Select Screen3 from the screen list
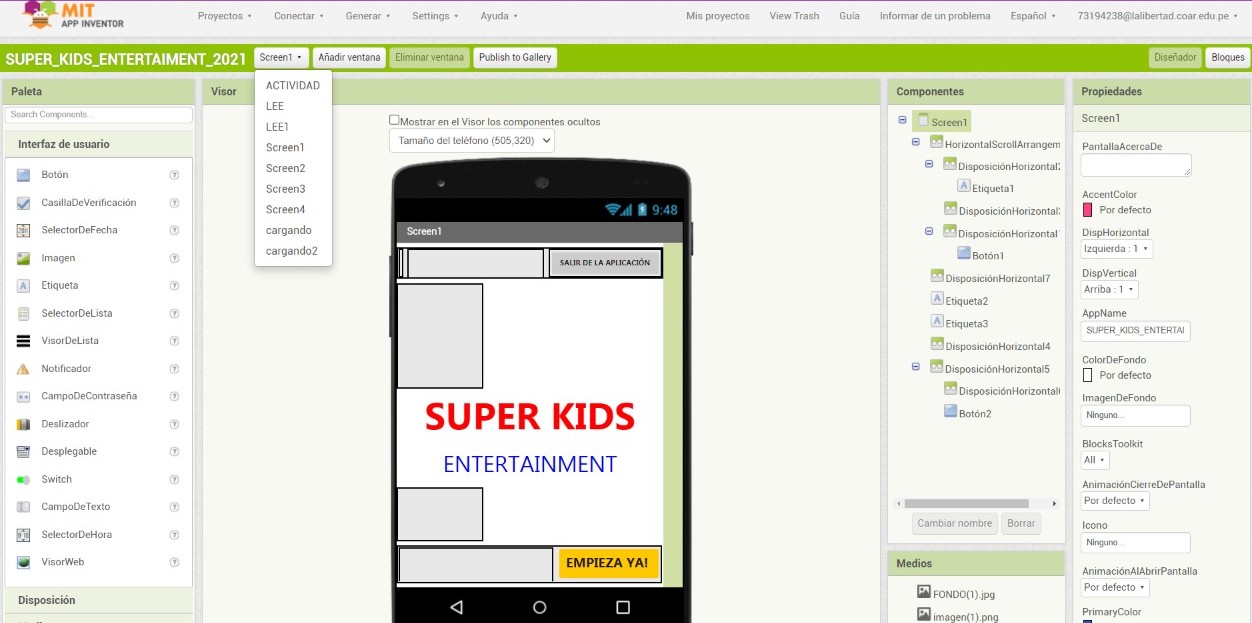 click(x=285, y=189)
